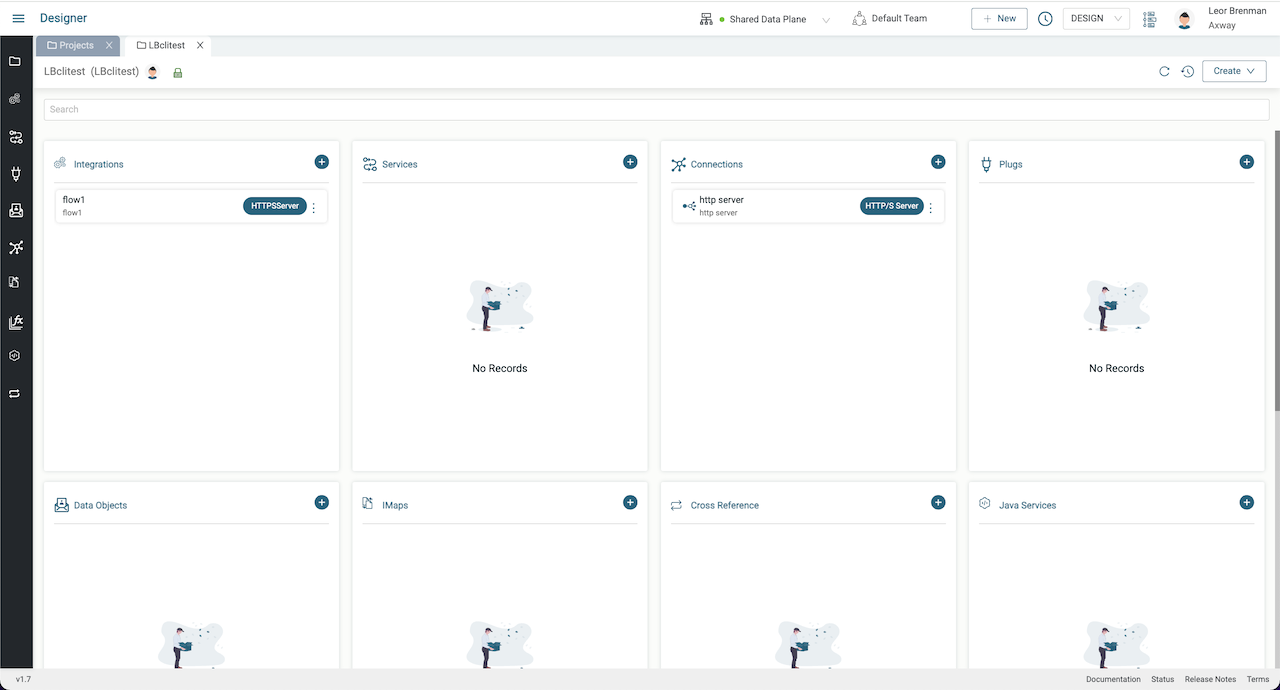Click the Cross Reference panel heading
The image size is (1280, 690).
click(725, 505)
